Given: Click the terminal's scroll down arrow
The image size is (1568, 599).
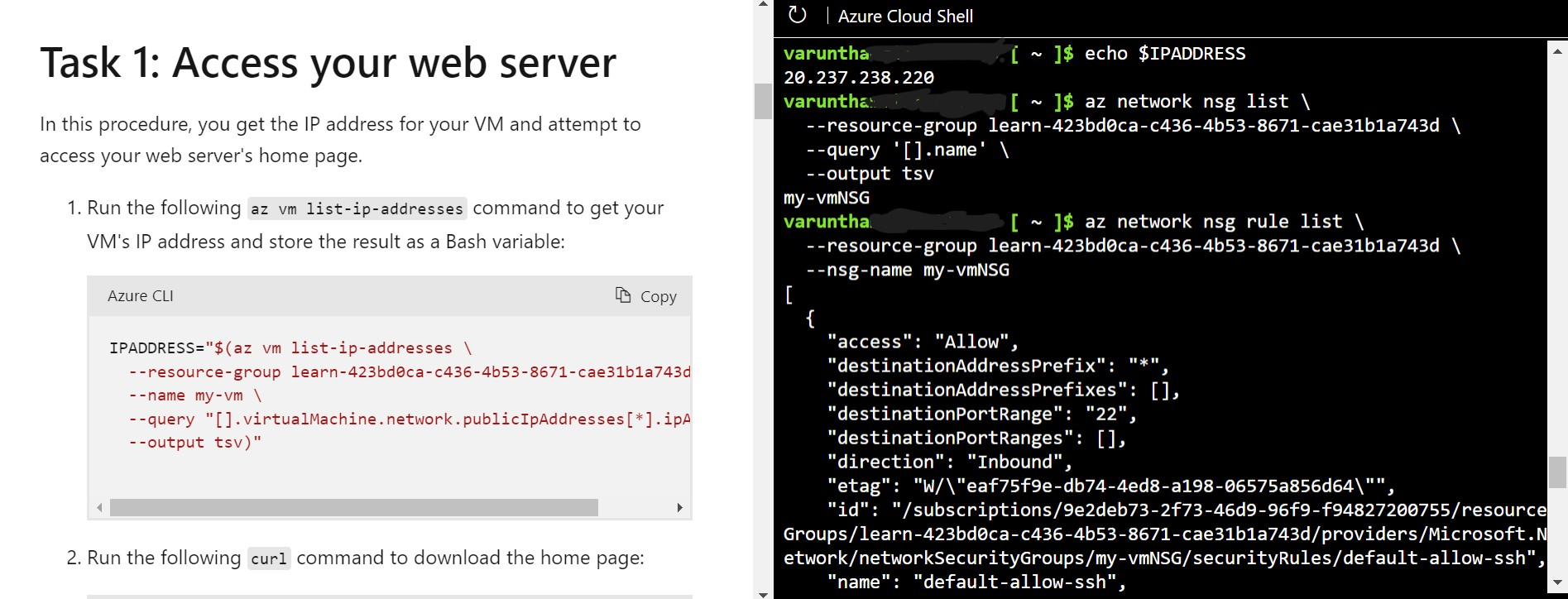Looking at the screenshot, I should (1557, 584).
